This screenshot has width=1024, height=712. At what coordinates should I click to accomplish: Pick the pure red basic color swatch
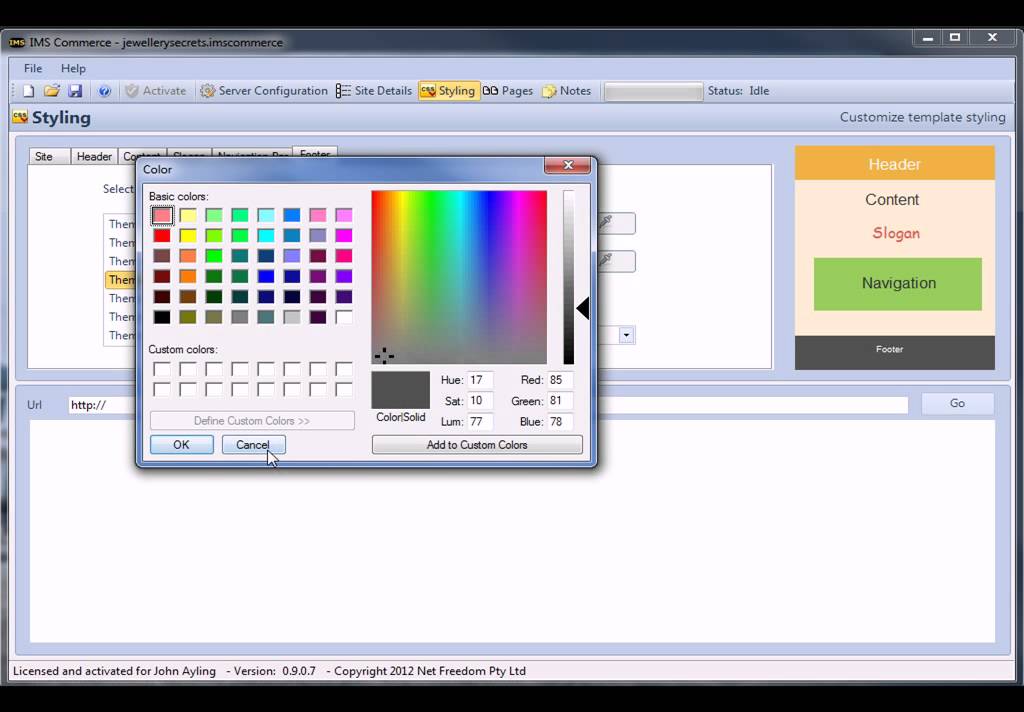(162, 235)
